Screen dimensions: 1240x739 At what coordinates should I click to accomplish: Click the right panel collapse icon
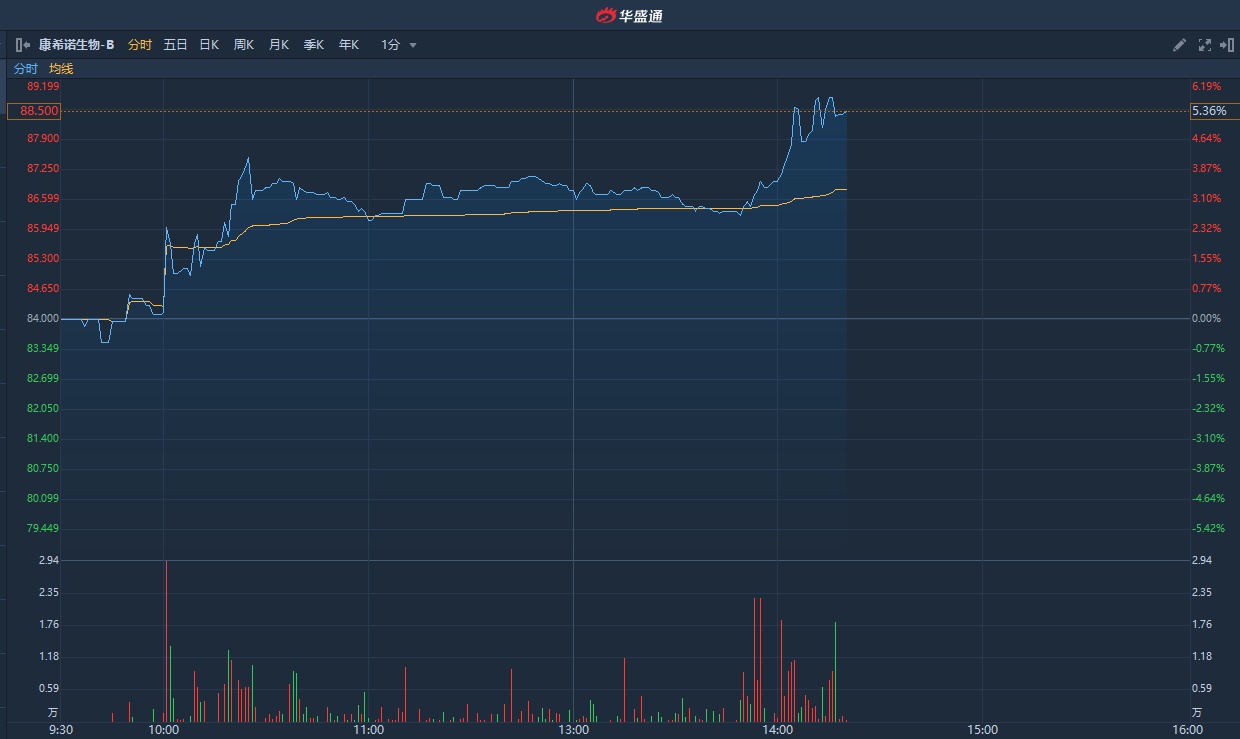(1225, 45)
